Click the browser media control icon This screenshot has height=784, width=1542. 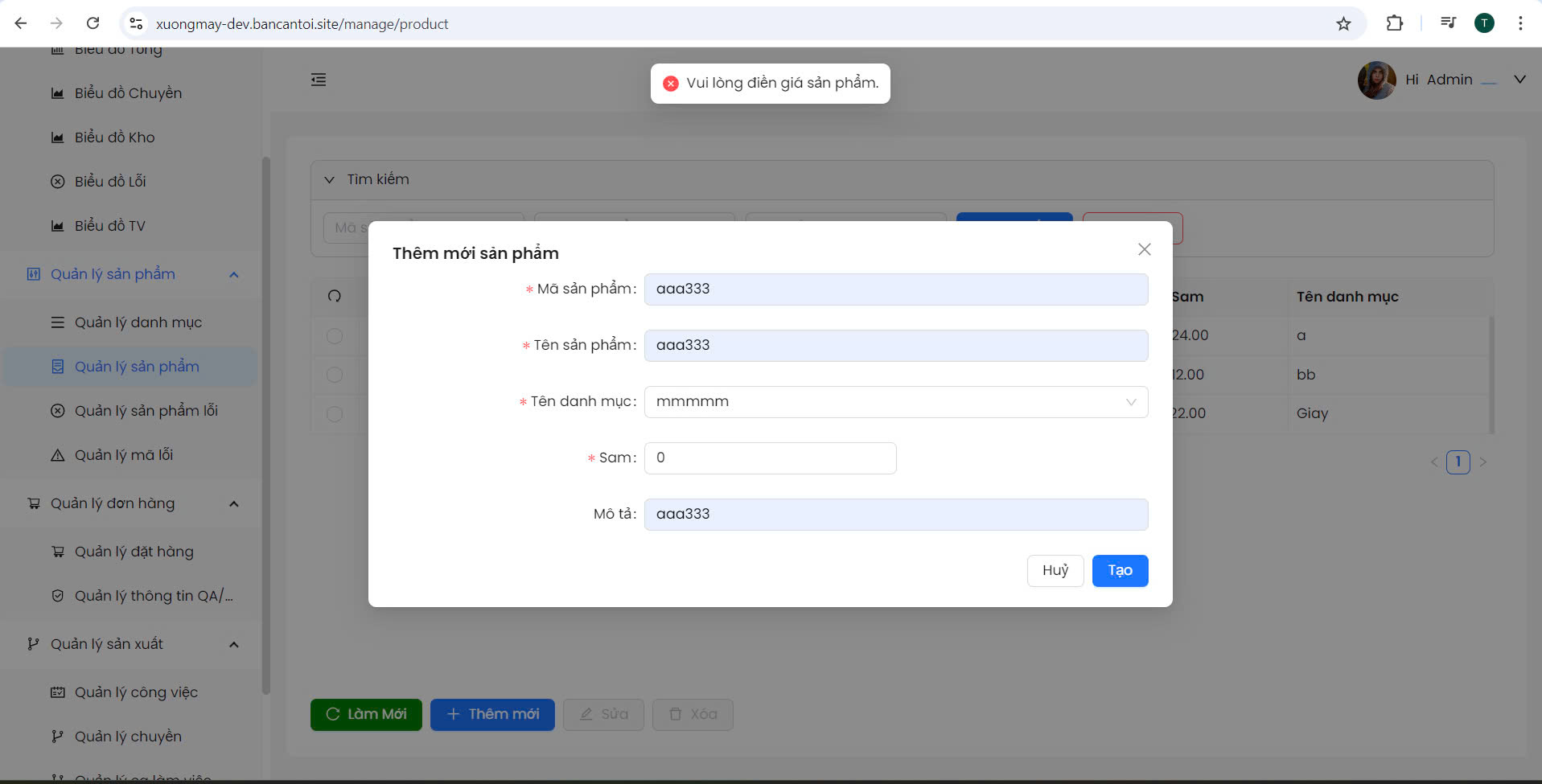(x=1448, y=23)
